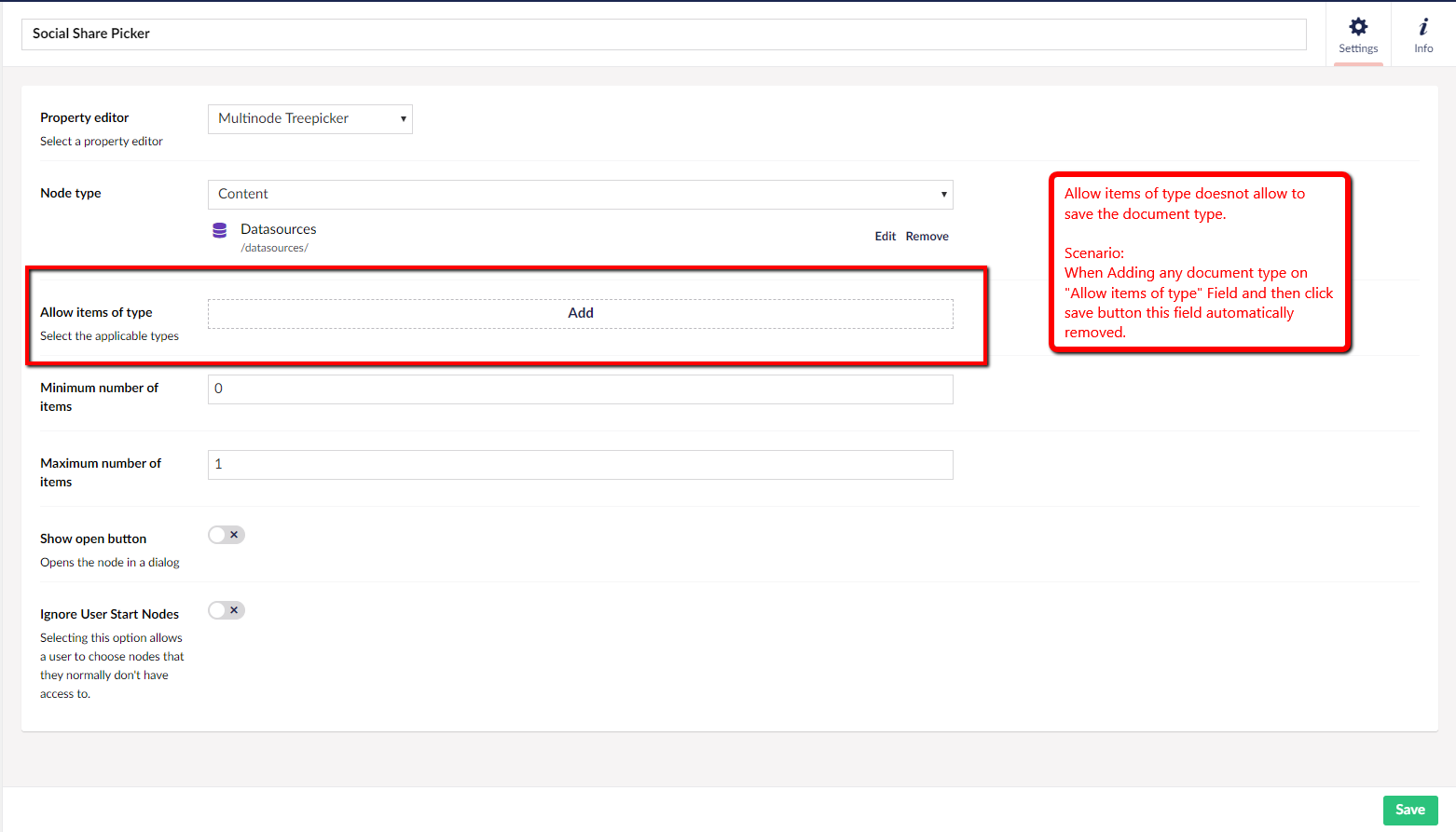The width and height of the screenshot is (1456, 832).
Task: Click the Settings gear icon
Action: coord(1357,27)
